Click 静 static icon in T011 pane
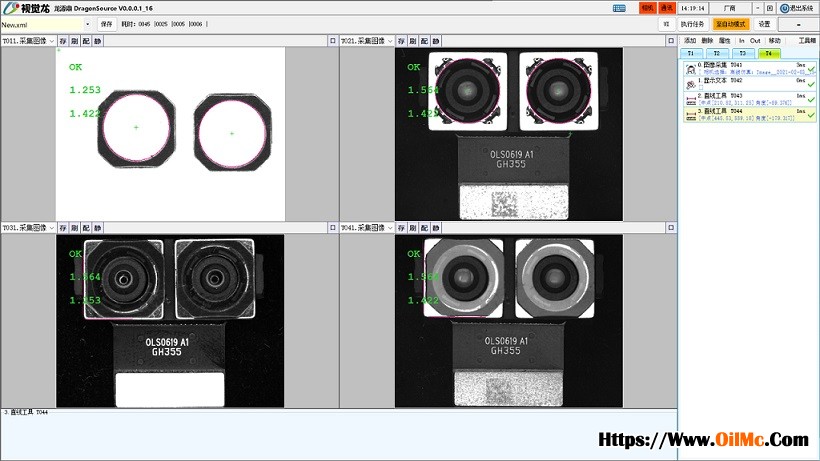Screen dimensions: 820x461 (97, 41)
